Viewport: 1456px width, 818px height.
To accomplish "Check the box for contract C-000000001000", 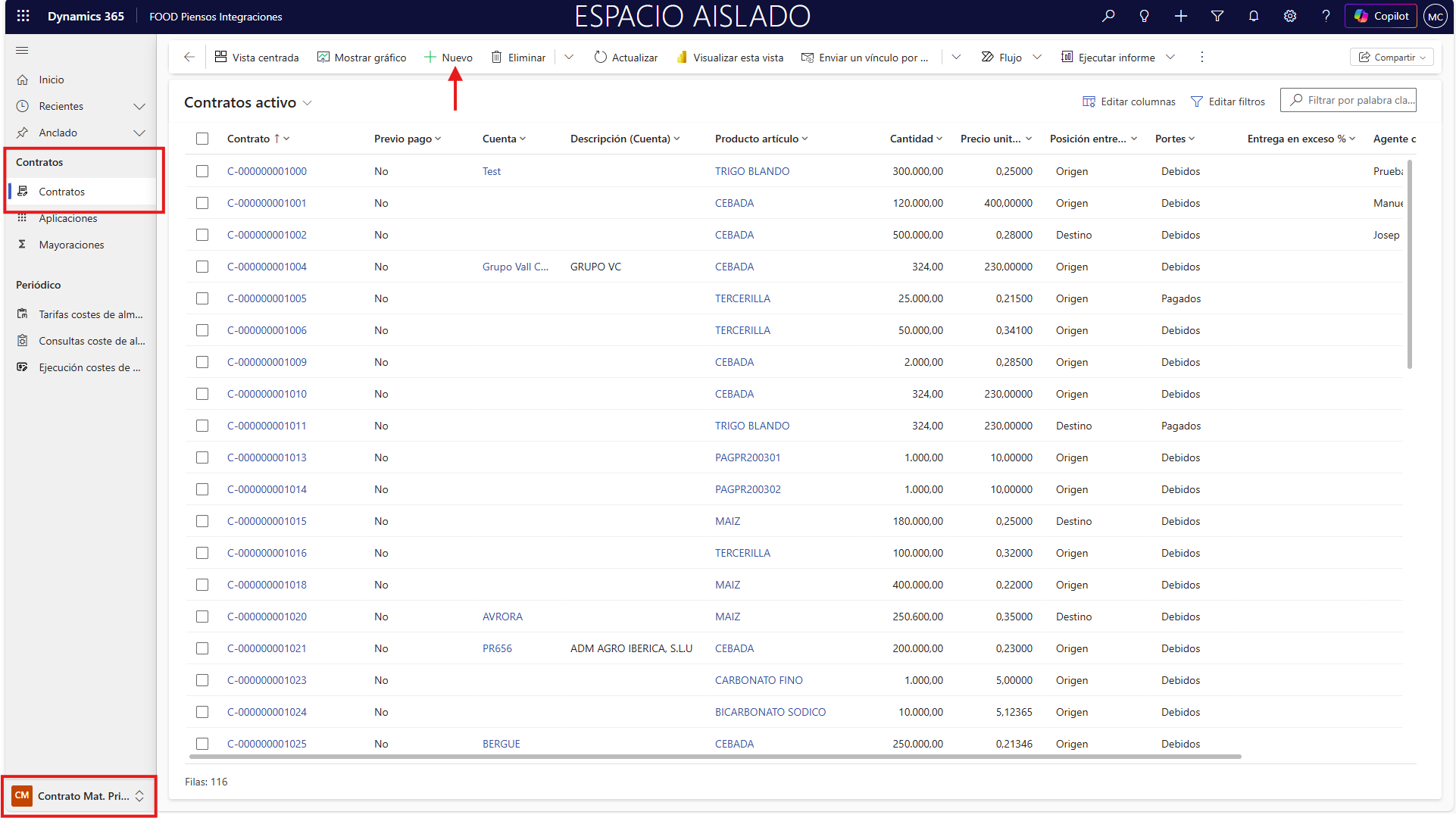I will coord(202,171).
